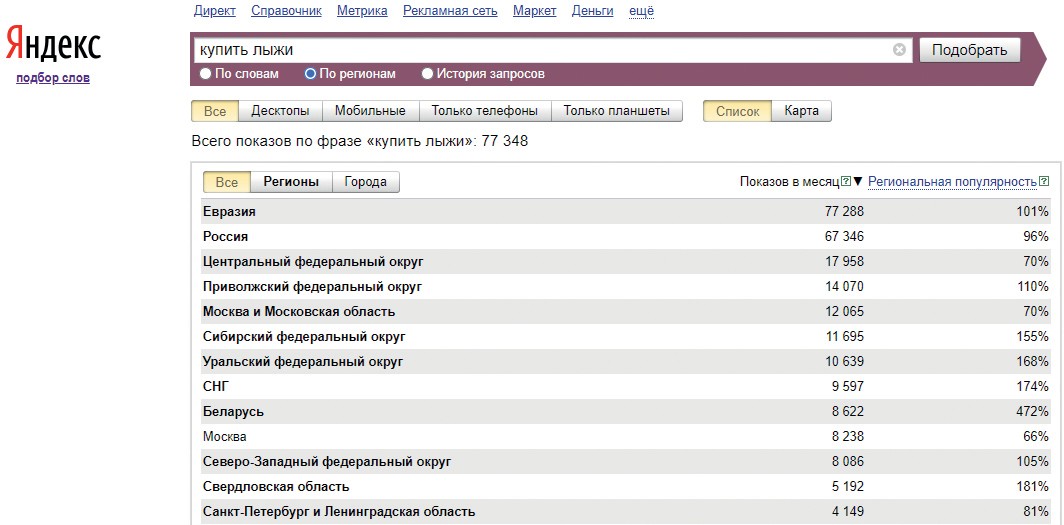Switch to the 'Десктопы' device tab
This screenshot has width=1064, height=525.
pos(280,111)
